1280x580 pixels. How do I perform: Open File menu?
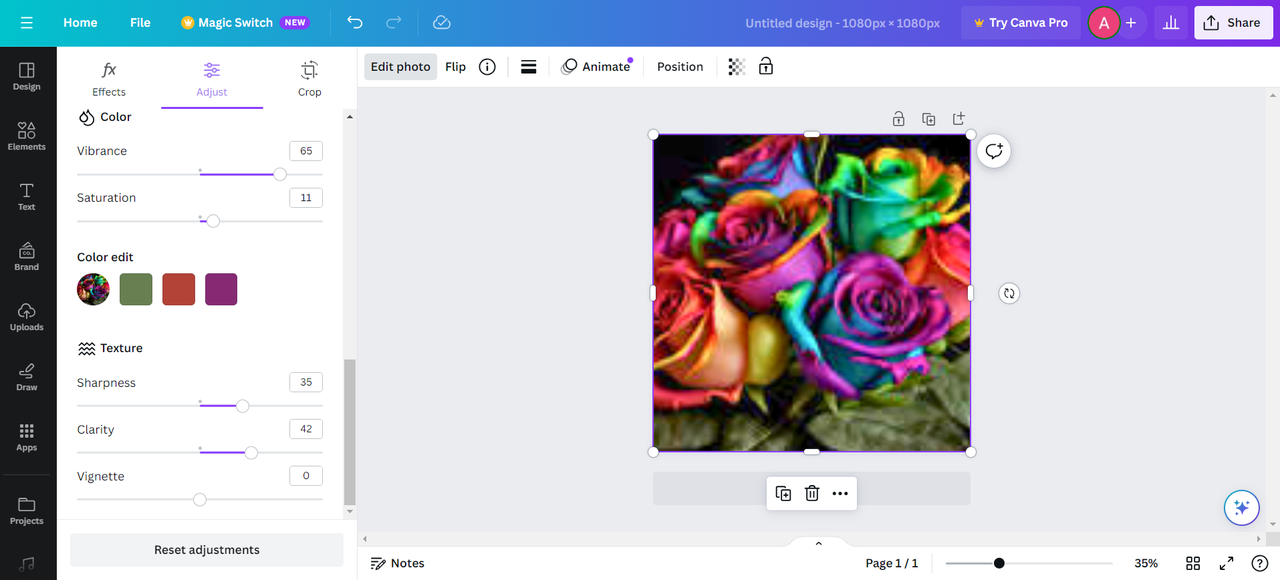coord(140,22)
